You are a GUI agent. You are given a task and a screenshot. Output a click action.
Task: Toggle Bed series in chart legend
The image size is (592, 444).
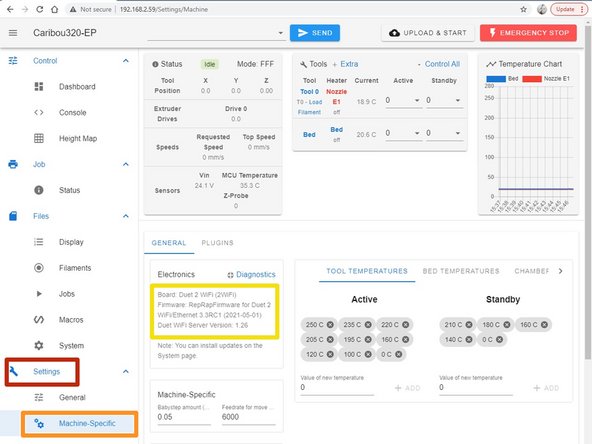coord(503,79)
